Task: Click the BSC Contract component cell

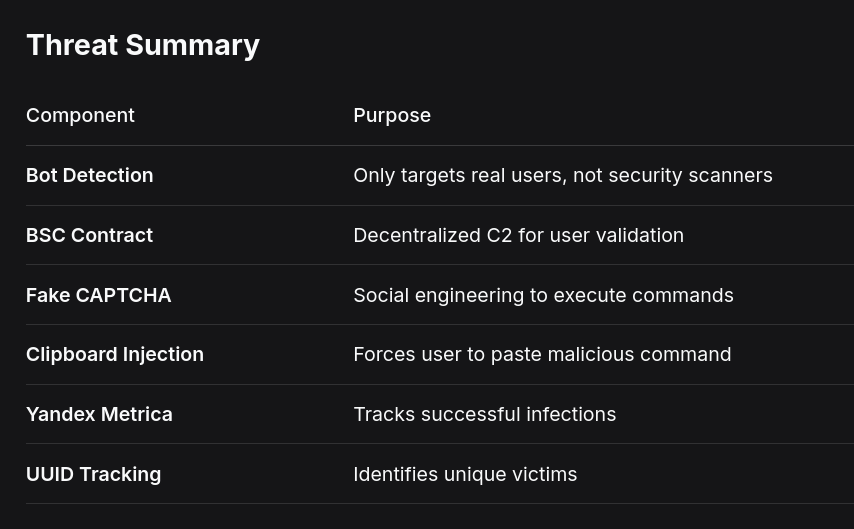Action: 89,235
